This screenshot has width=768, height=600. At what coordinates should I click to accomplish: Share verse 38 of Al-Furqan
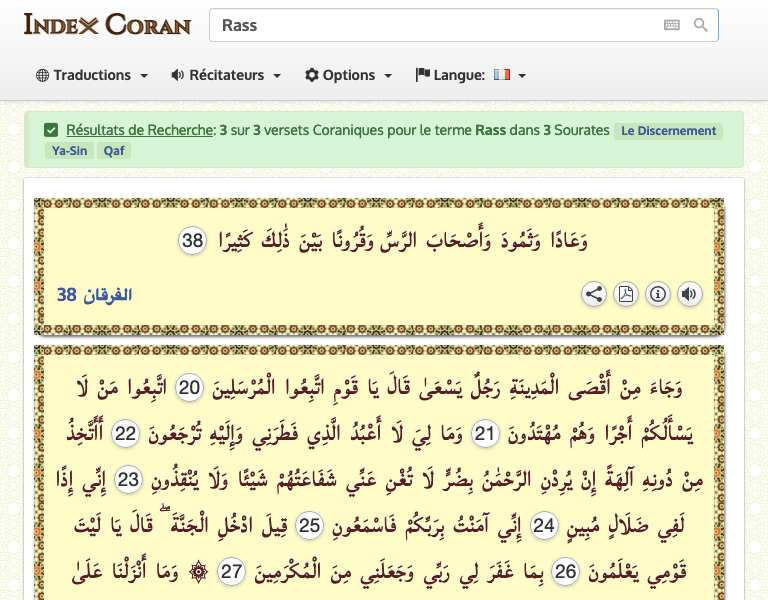(594, 294)
